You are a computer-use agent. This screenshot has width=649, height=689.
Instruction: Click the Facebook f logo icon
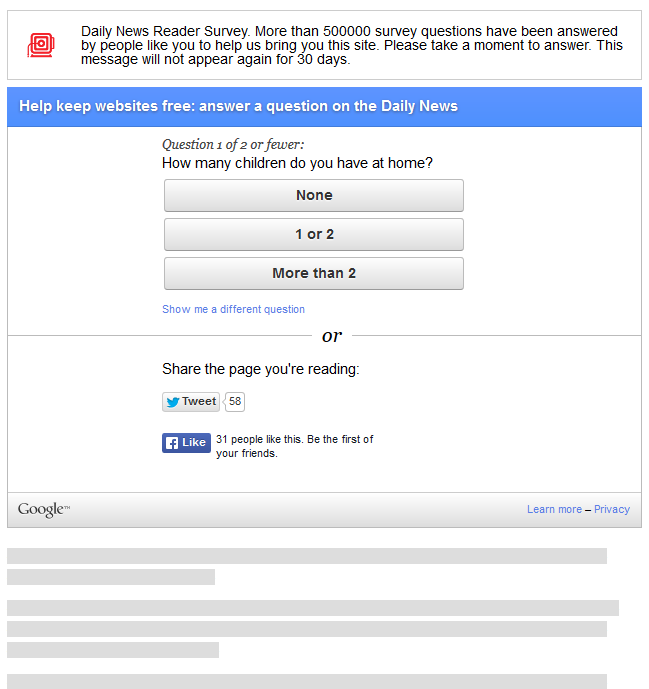pyautogui.click(x=171, y=443)
